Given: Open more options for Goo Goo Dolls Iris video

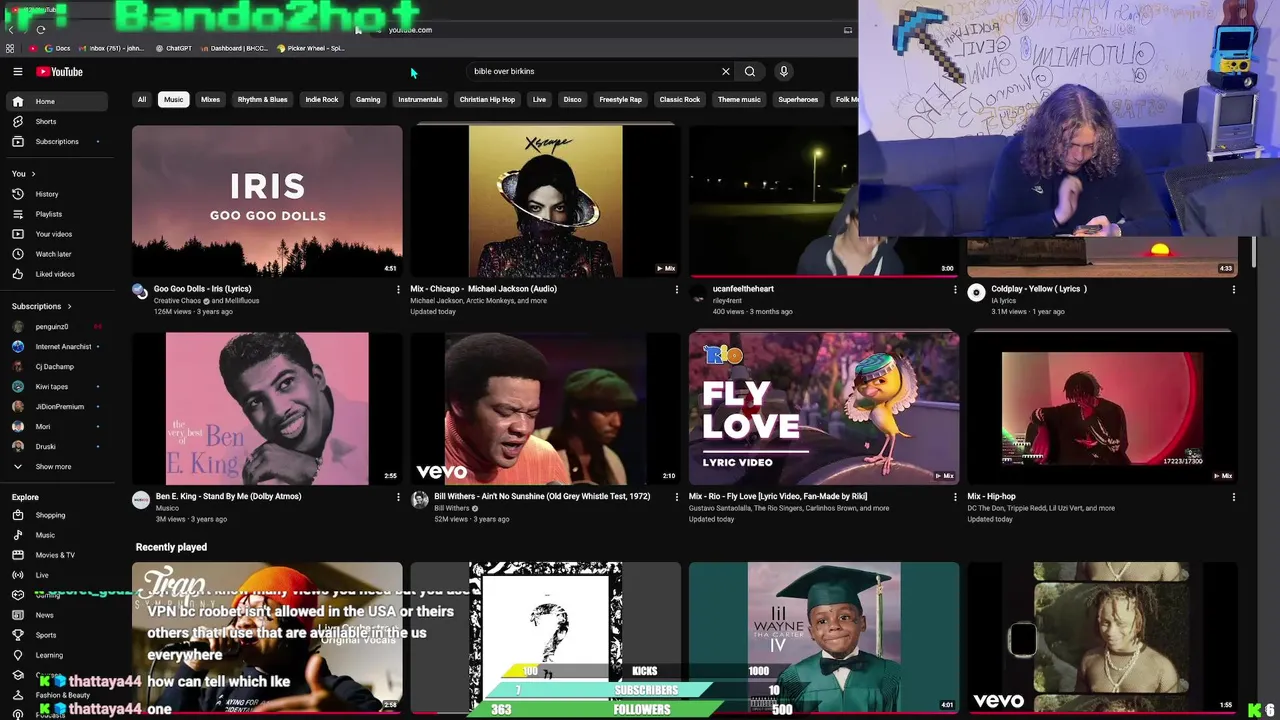Looking at the screenshot, I should (398, 289).
